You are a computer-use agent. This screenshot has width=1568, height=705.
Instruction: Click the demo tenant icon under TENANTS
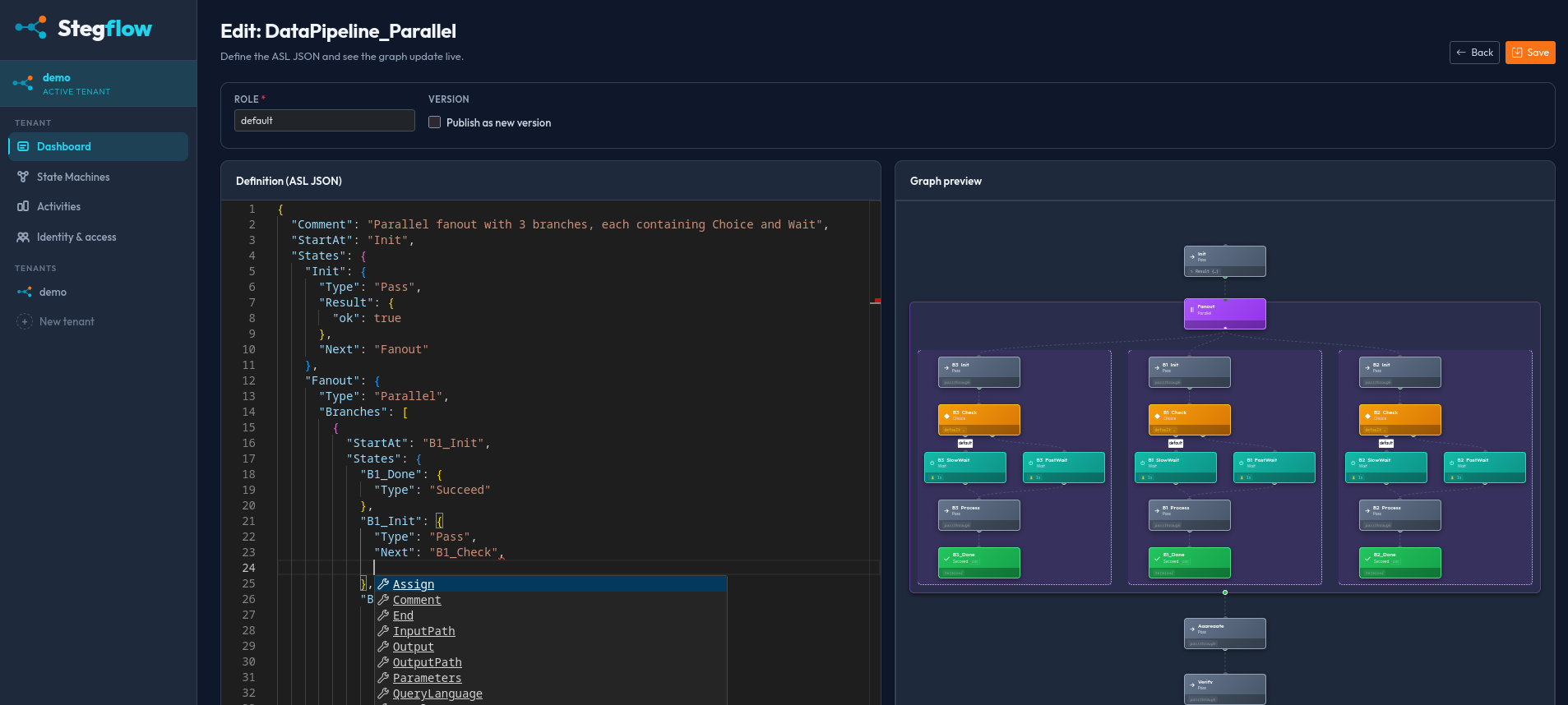point(25,292)
